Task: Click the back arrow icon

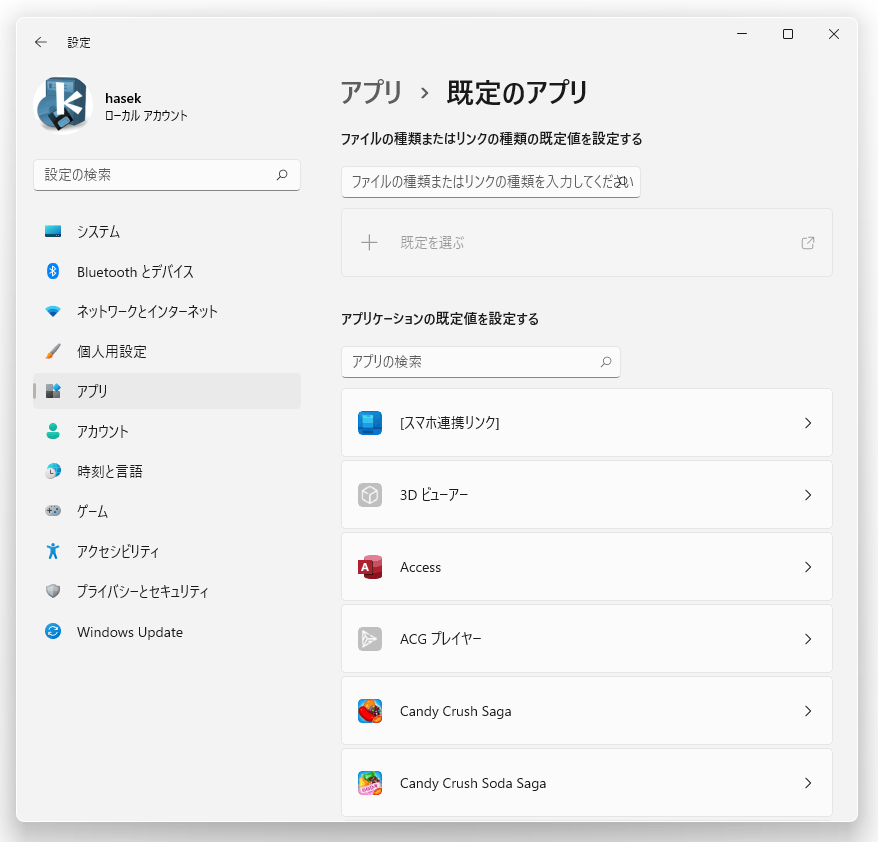Action: [40, 42]
